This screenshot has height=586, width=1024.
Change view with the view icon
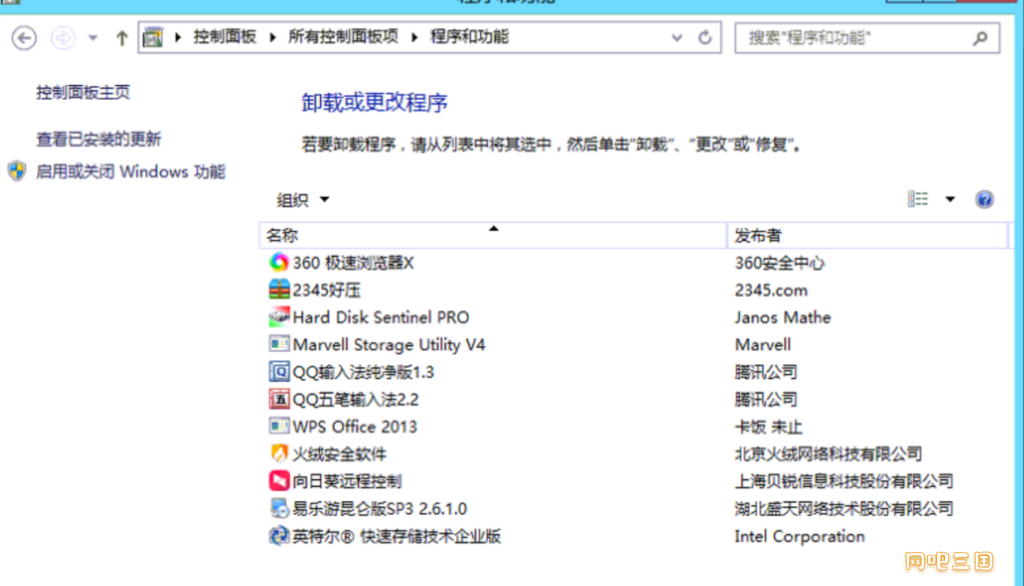[918, 199]
